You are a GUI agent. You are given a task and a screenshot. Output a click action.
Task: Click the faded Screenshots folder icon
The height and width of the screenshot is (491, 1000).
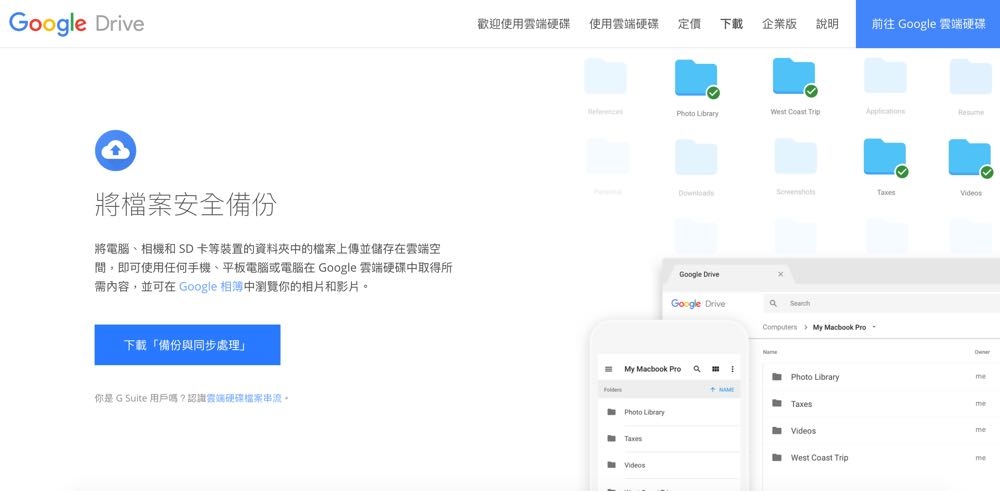pyautogui.click(x=795, y=157)
